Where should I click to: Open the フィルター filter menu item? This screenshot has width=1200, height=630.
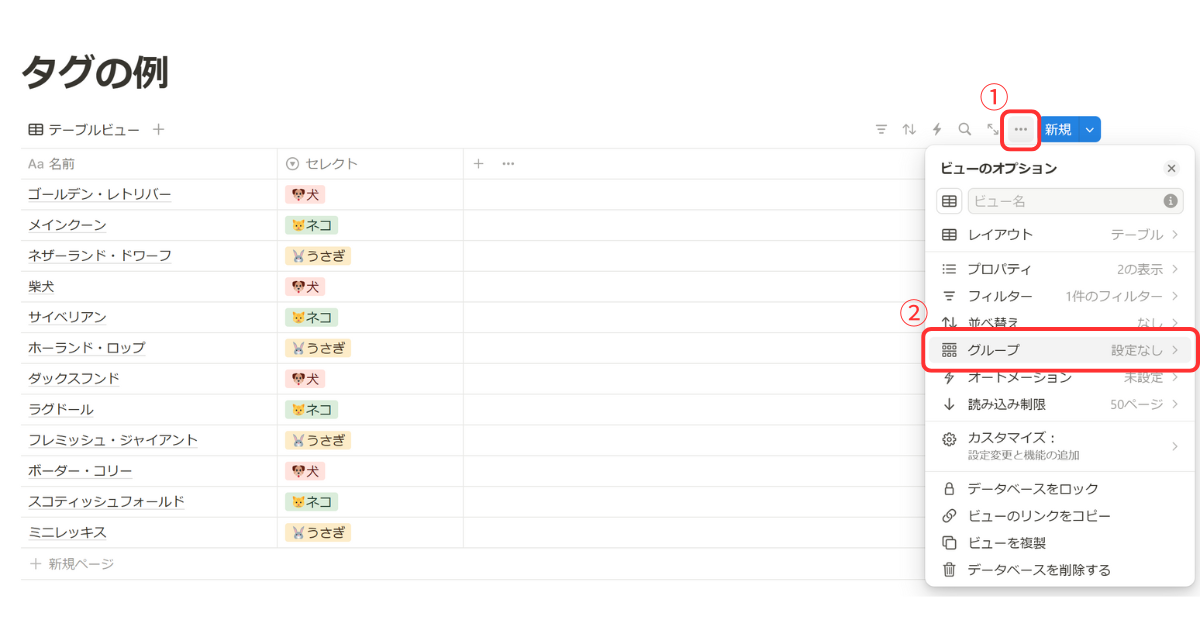pyautogui.click(x=1061, y=296)
